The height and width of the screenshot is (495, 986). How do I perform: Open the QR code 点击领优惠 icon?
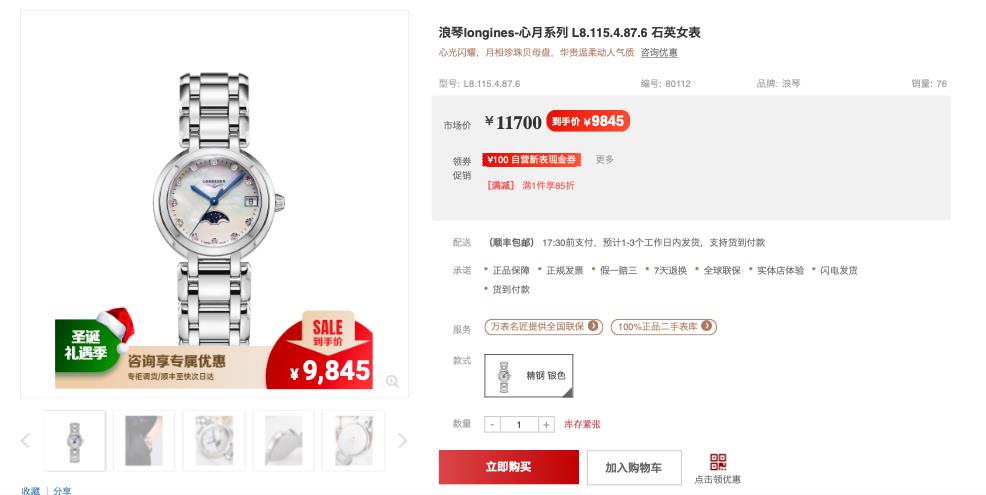click(717, 462)
